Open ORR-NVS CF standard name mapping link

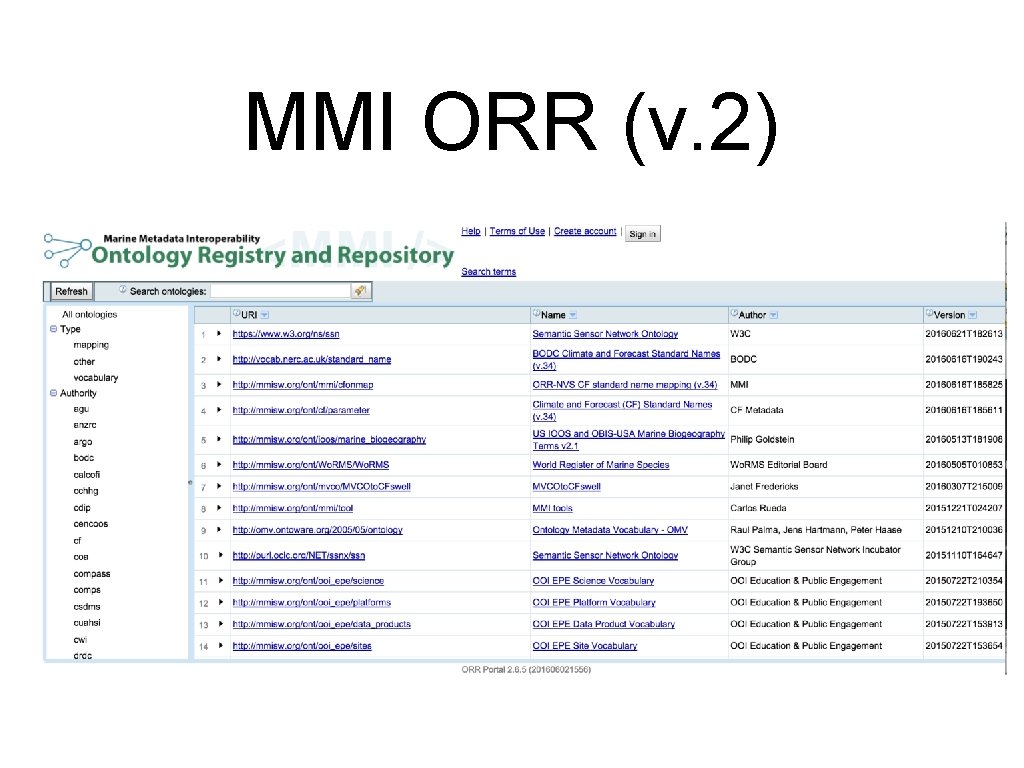624,385
